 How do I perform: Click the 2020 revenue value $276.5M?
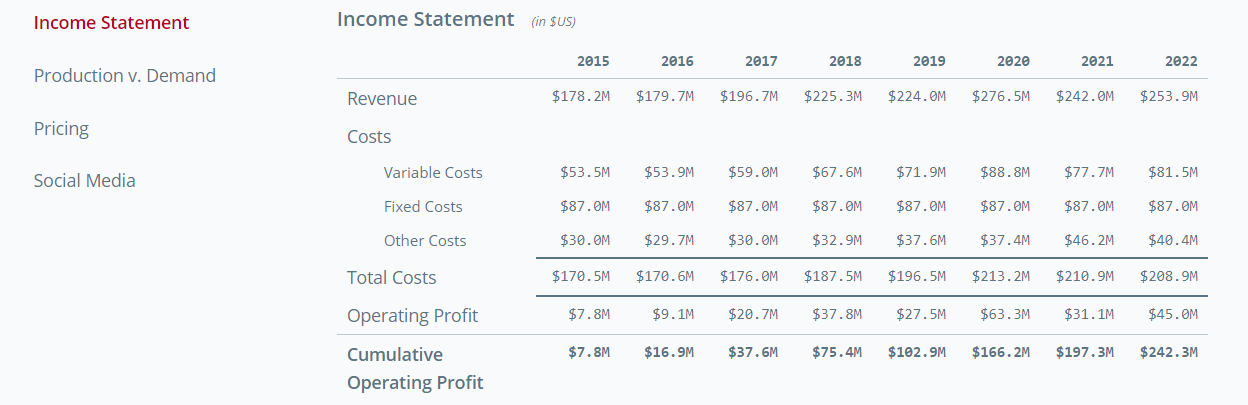coord(1001,97)
